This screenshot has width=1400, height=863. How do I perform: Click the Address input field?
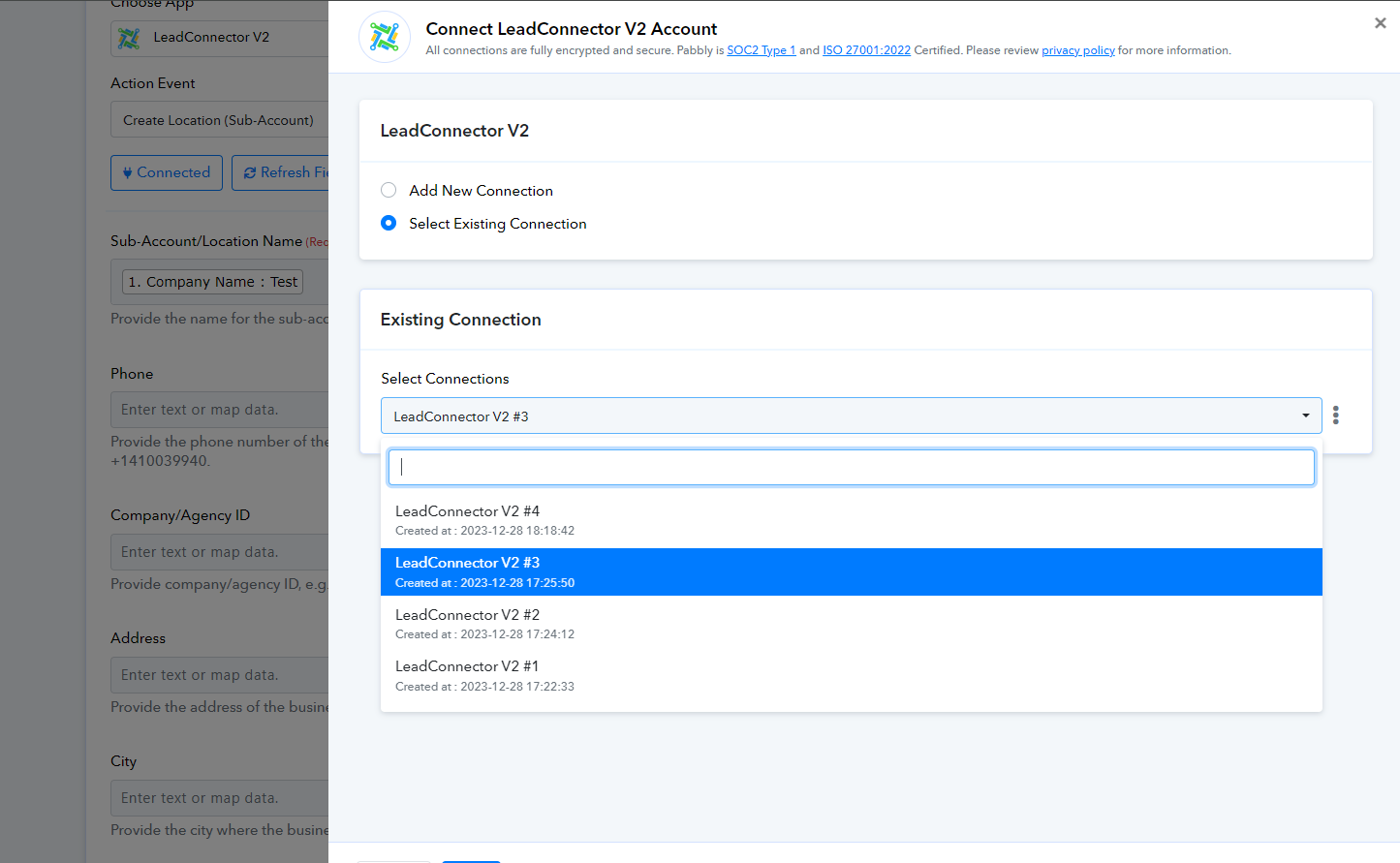coord(220,675)
